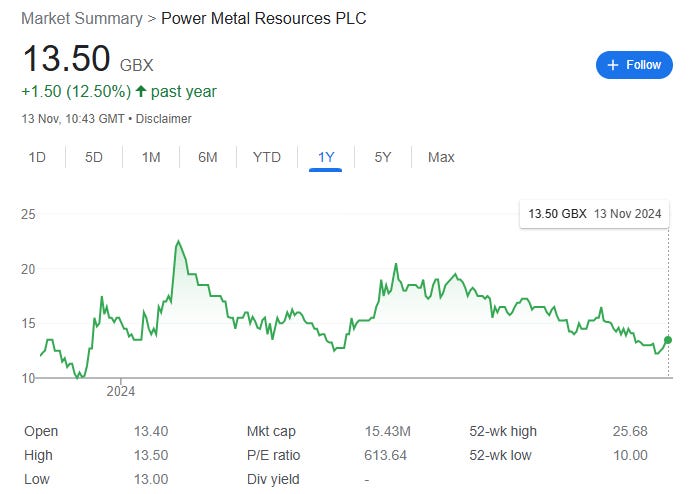Click the 13 Nov, 10:43 GMT timestamp
Viewport: 694px width, 494px height.
tap(73, 119)
